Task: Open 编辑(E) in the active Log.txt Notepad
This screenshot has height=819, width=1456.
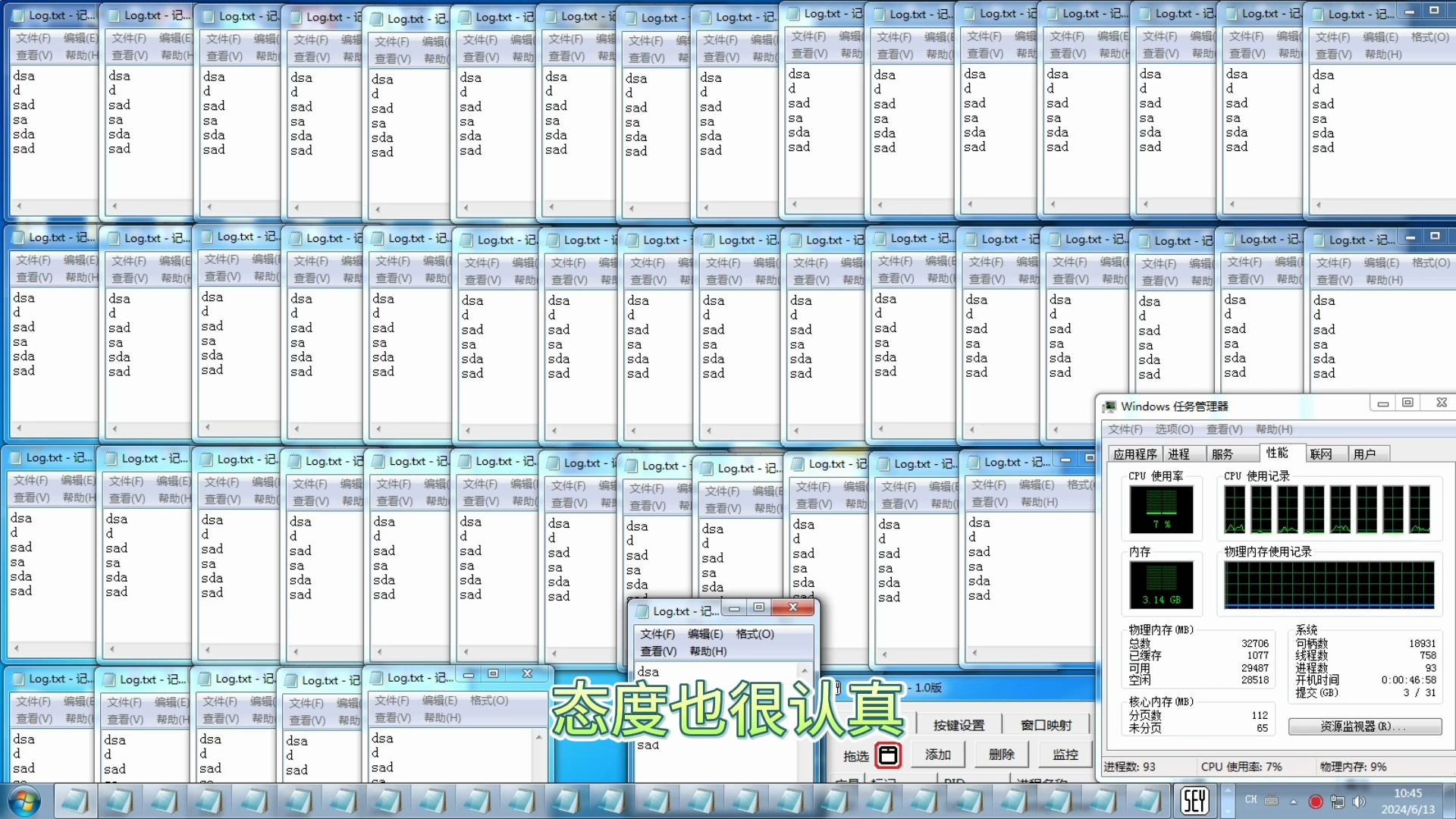Action: pos(705,634)
